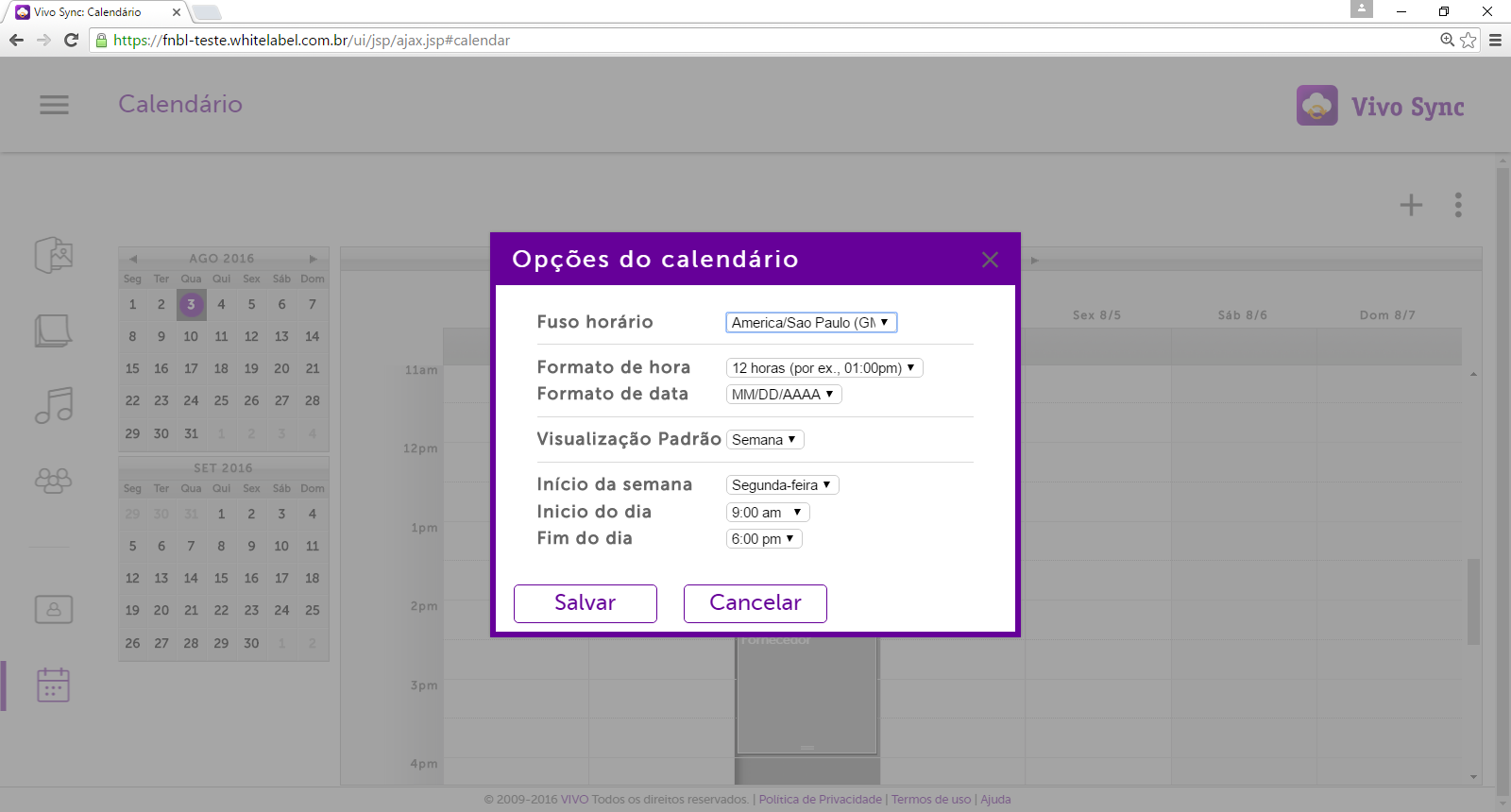
Task: Select day 28 in SET 2016 calendar
Action: tap(191, 643)
